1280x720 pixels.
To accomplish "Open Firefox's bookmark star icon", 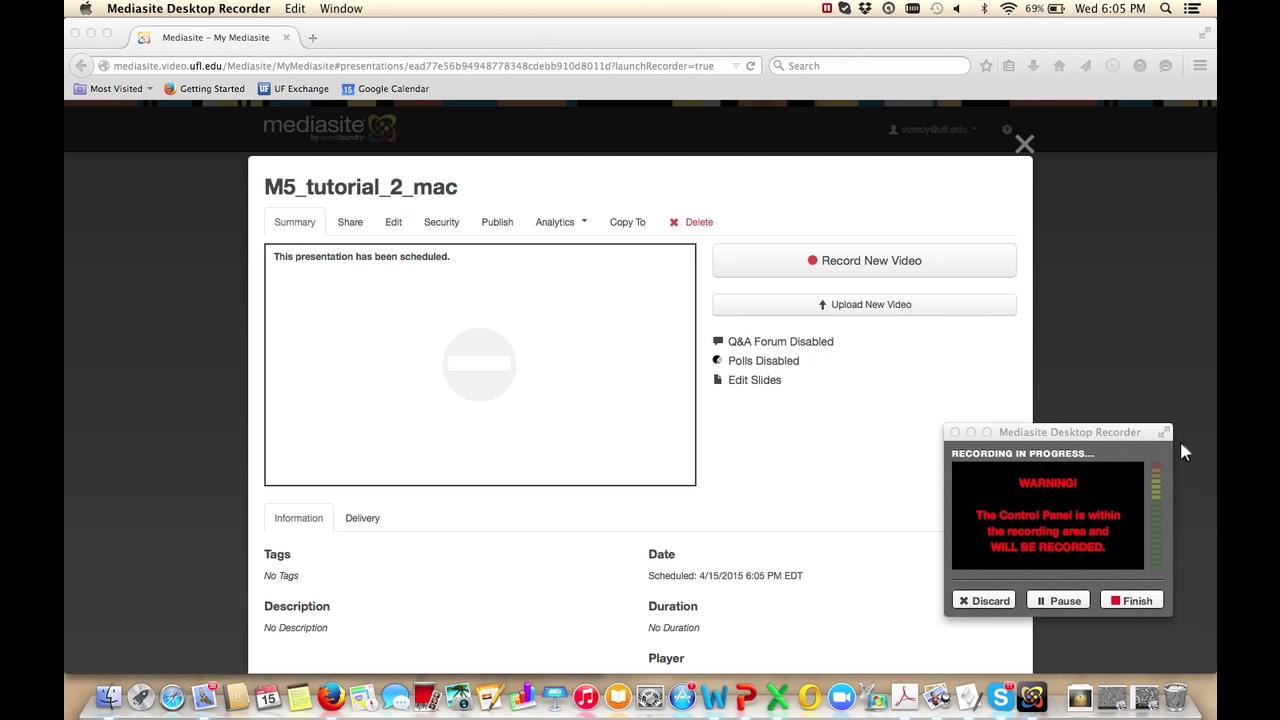I will [x=986, y=65].
